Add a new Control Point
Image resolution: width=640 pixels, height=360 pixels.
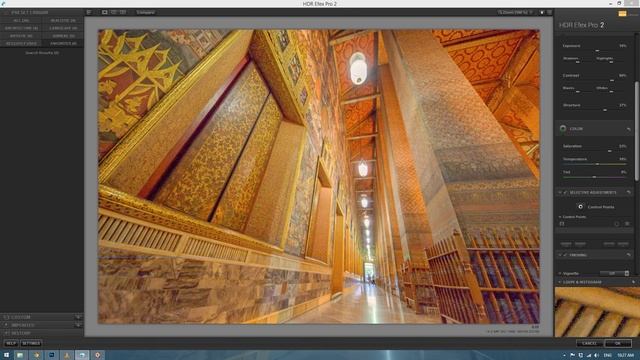(x=581, y=207)
